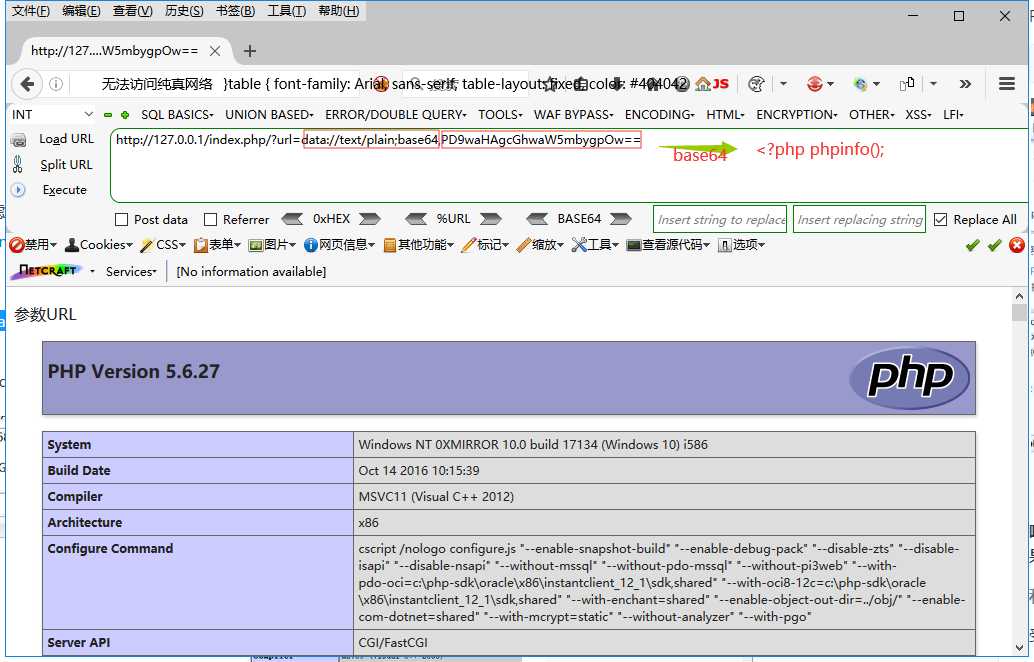Image resolution: width=1034 pixels, height=662 pixels.
Task: Open the JS home icon in toolbar
Action: coord(712,84)
